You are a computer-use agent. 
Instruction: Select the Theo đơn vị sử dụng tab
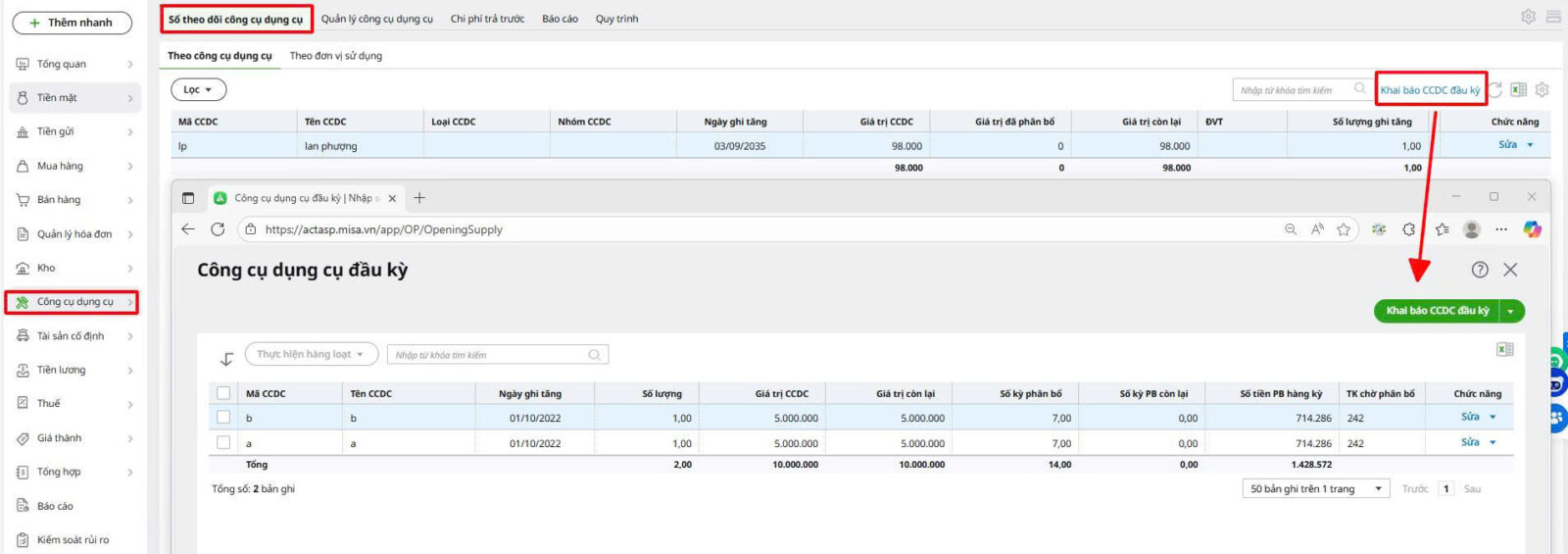point(336,56)
